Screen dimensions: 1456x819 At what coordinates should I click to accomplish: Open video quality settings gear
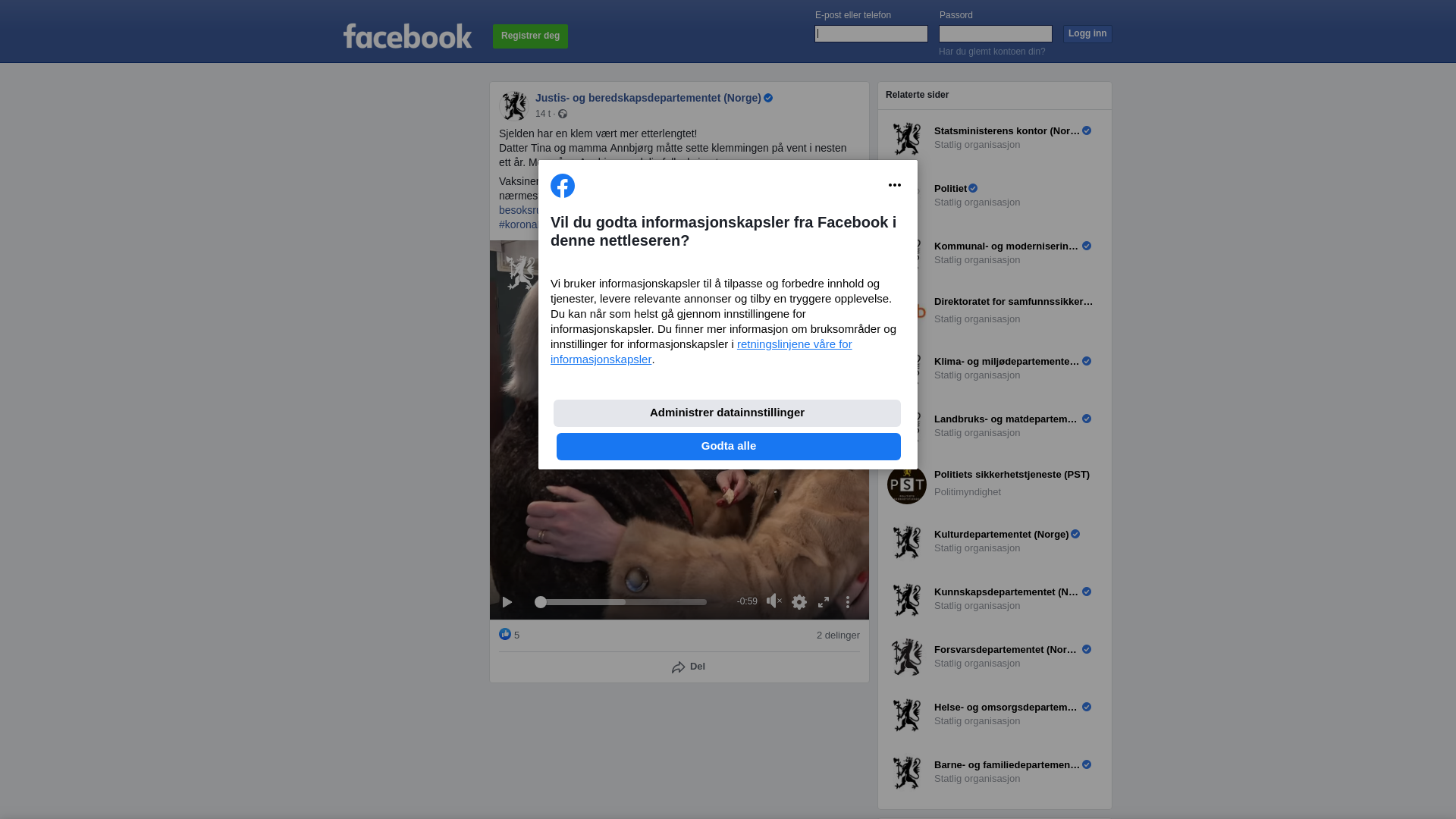[799, 602]
